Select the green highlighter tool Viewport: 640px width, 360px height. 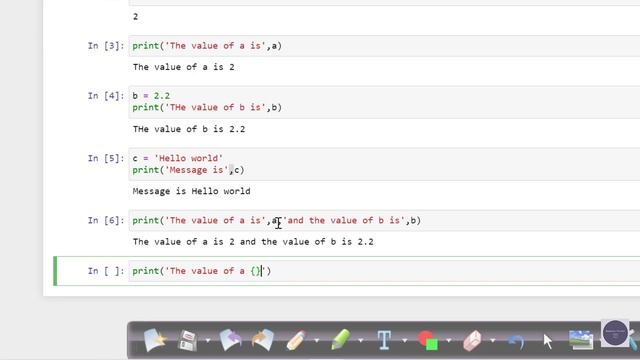coord(340,340)
